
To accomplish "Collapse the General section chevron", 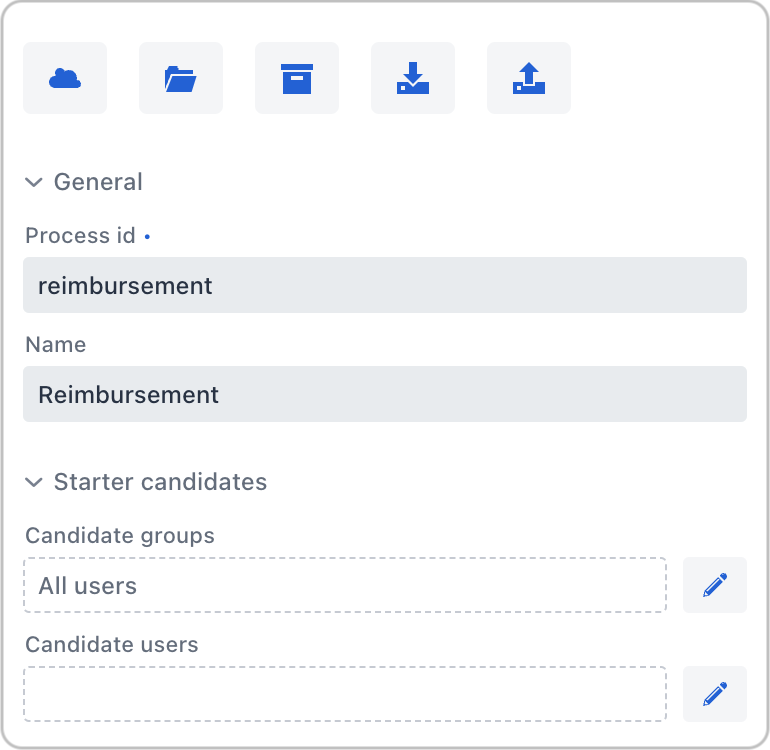I will coord(34,182).
